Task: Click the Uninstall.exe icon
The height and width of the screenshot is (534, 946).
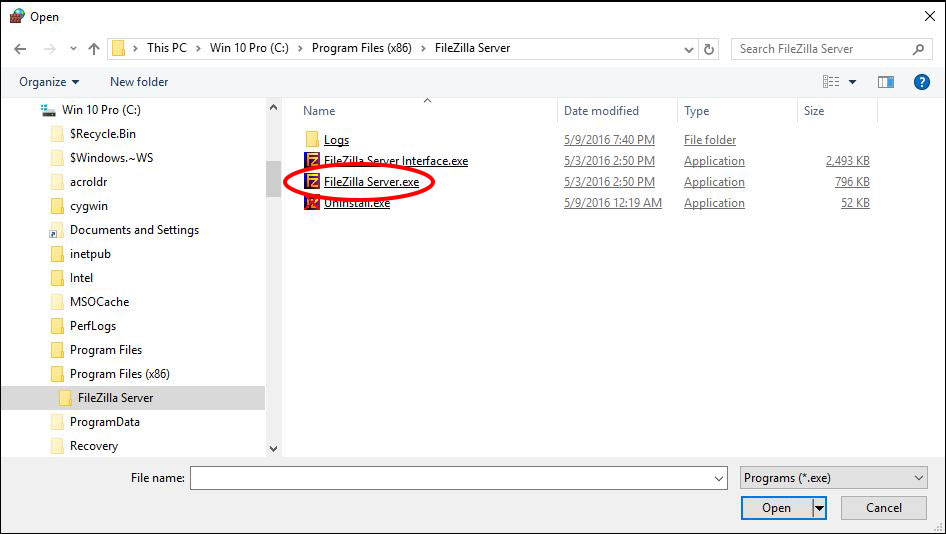Action: point(312,203)
